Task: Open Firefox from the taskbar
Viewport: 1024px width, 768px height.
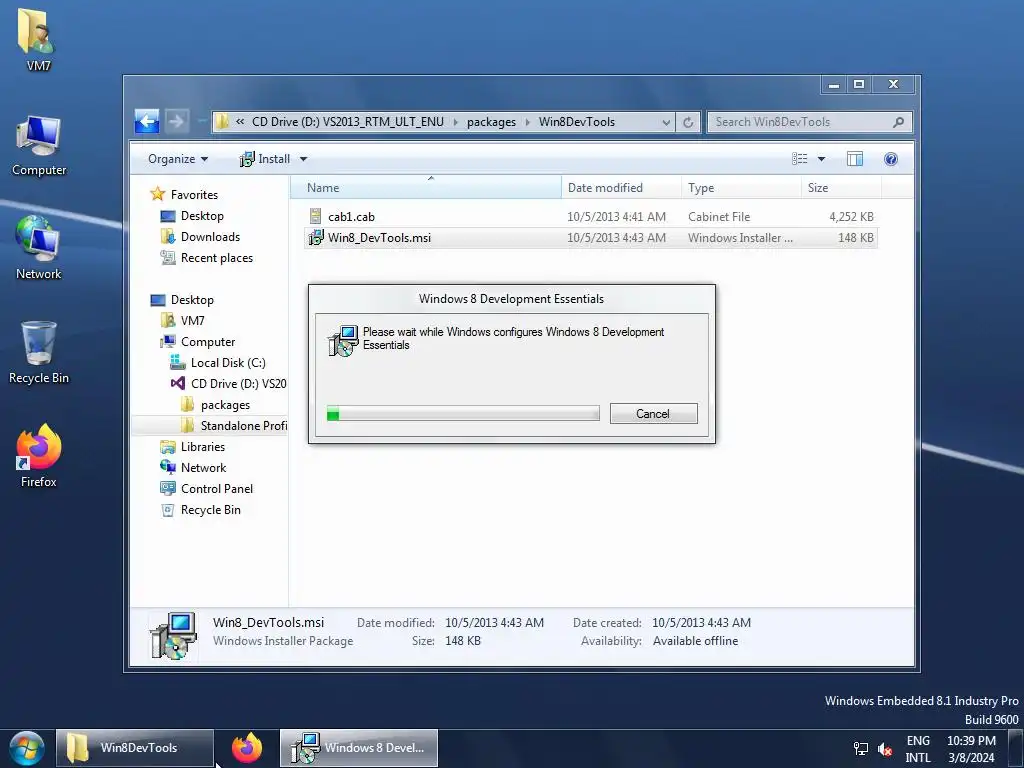Action: click(x=247, y=748)
